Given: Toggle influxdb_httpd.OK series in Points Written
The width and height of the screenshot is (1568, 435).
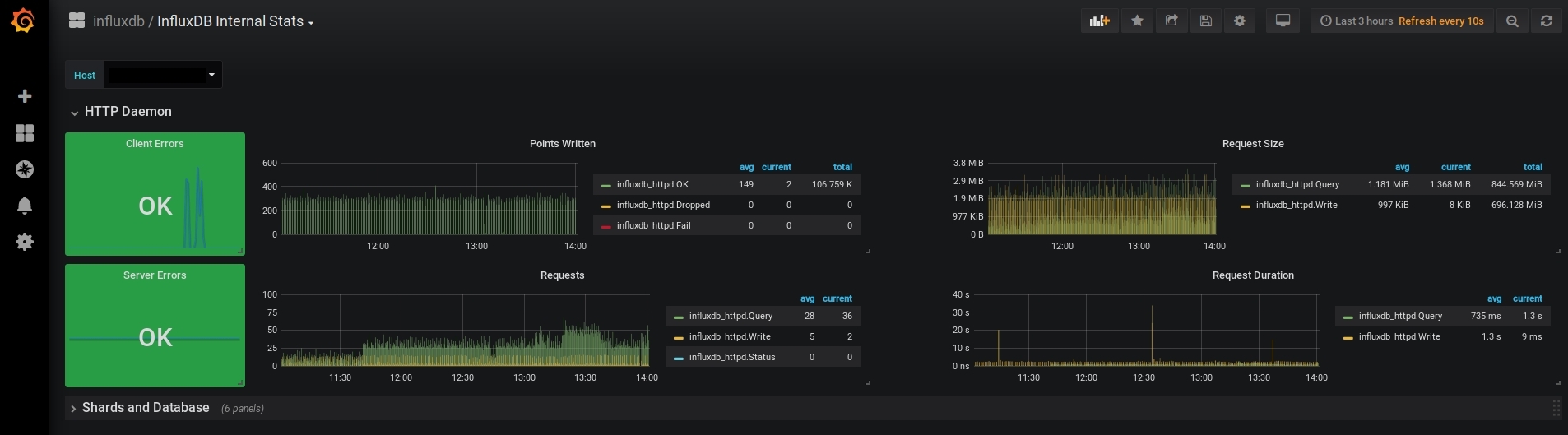Looking at the screenshot, I should tap(652, 184).
